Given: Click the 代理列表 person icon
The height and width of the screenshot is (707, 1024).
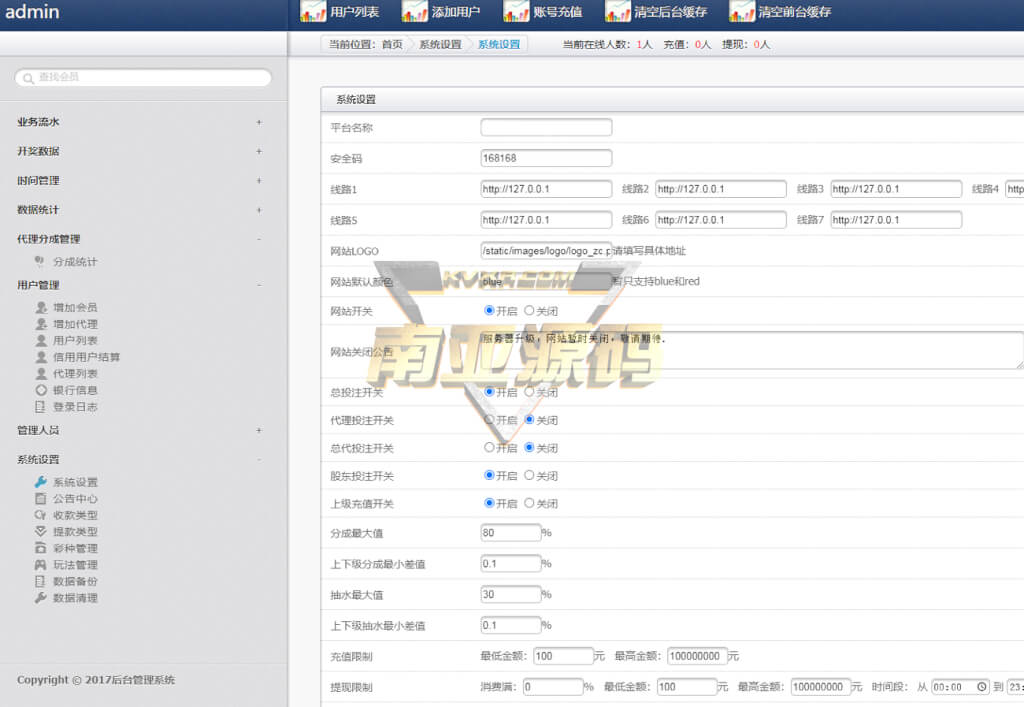Looking at the screenshot, I should coord(41,373).
